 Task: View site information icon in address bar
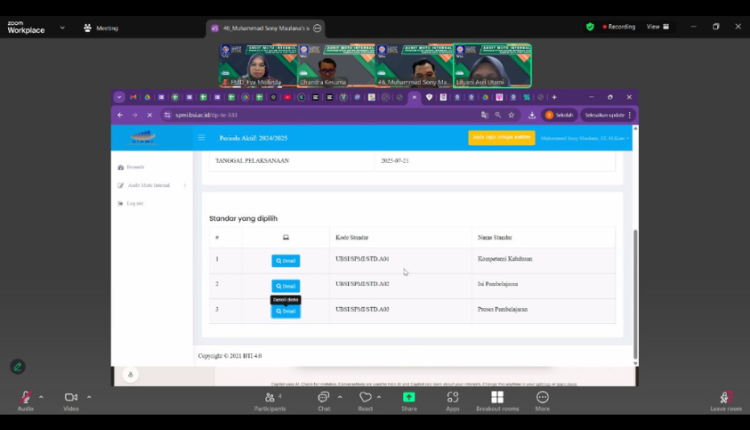pyautogui.click(x=167, y=115)
